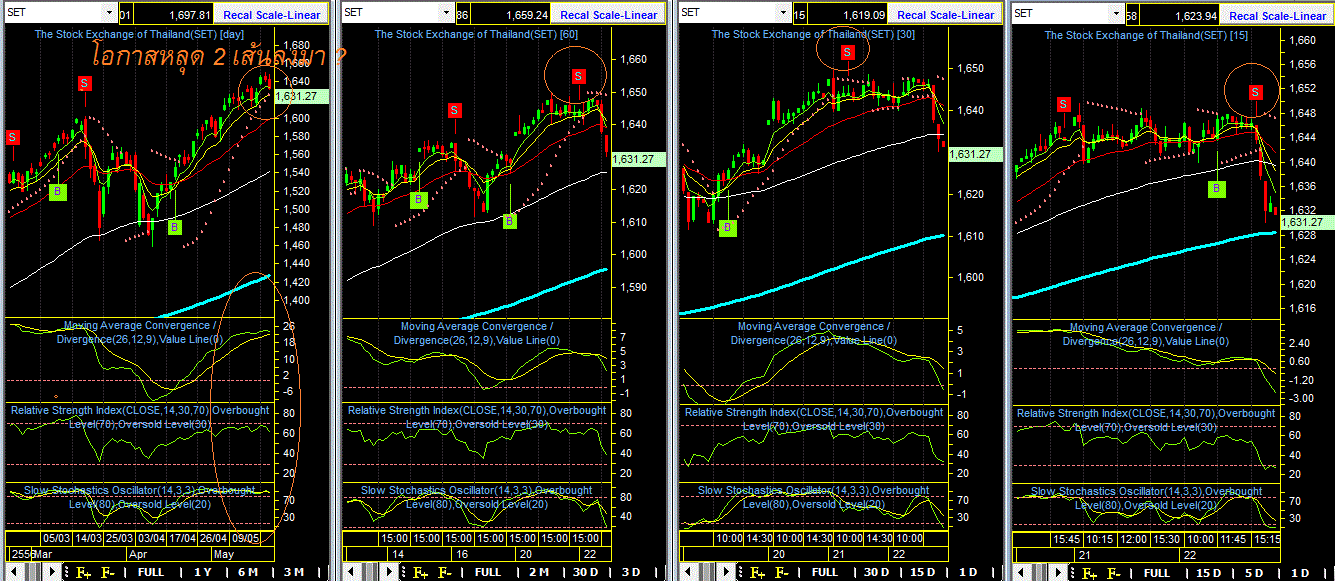This screenshot has width=1335, height=581.
Task: Click title 'The Stock Exchange of Thailand(SET) [30]'
Action: (813, 34)
